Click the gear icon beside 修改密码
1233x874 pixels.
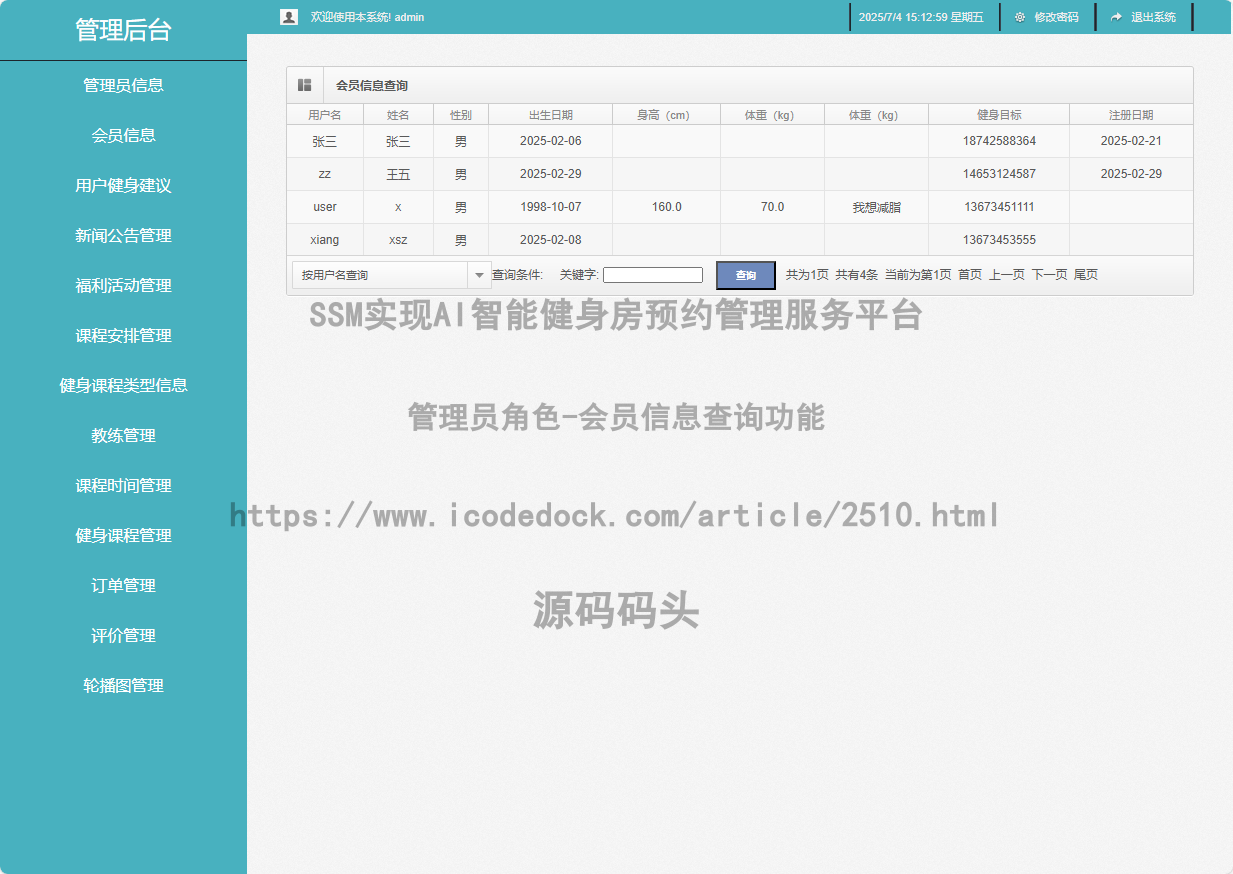point(1020,17)
